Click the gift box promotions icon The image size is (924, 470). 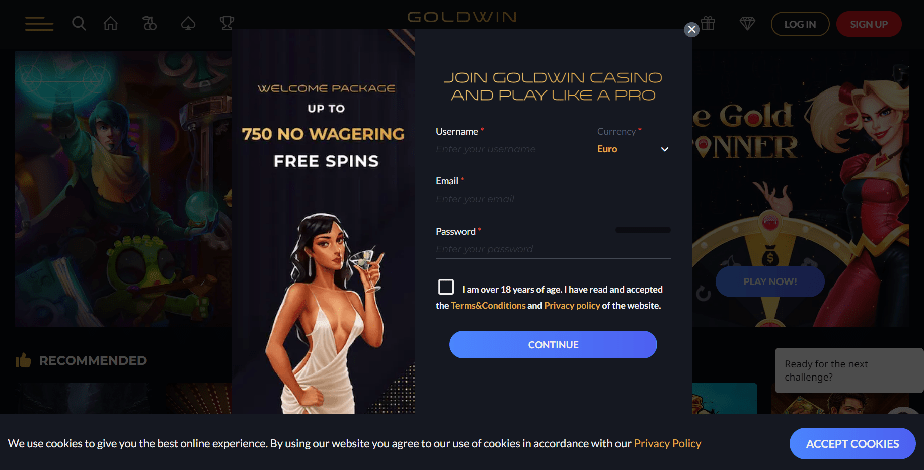coord(708,24)
